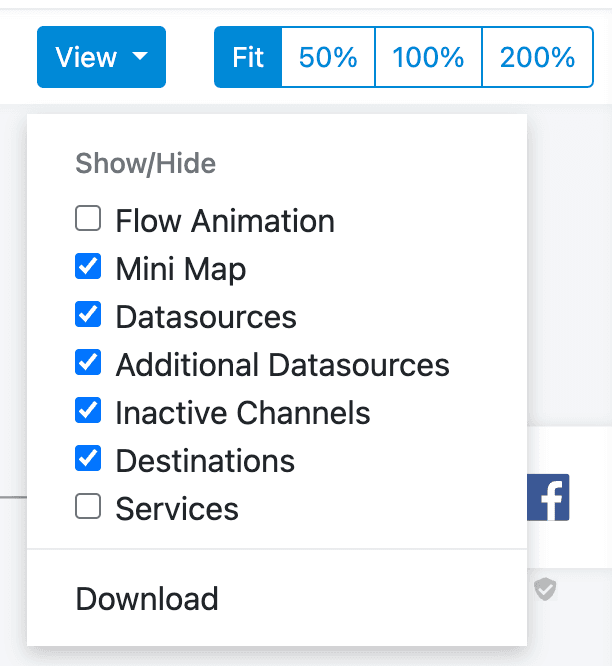Zoom the diagram to 200%
The width and height of the screenshot is (612, 666).
pyautogui.click(x=537, y=57)
